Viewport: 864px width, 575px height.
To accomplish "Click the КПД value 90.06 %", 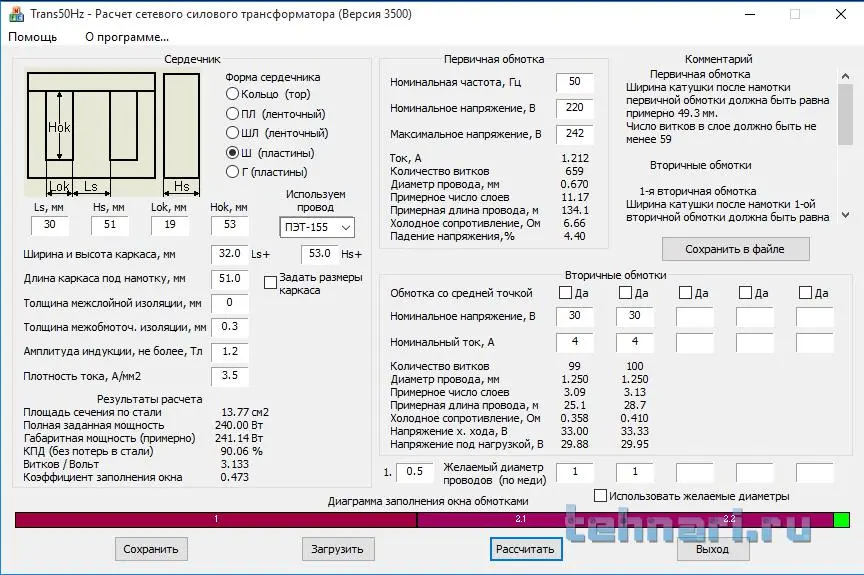I will point(241,451).
